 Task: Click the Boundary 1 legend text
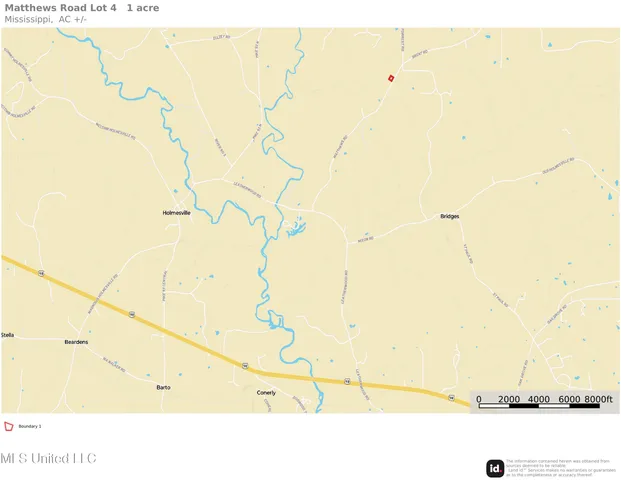point(30,427)
